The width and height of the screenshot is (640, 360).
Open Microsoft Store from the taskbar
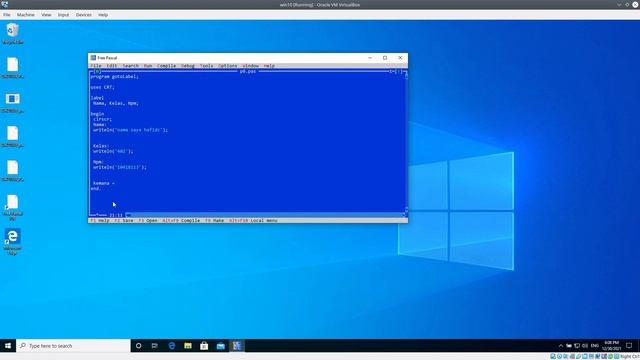204,346
